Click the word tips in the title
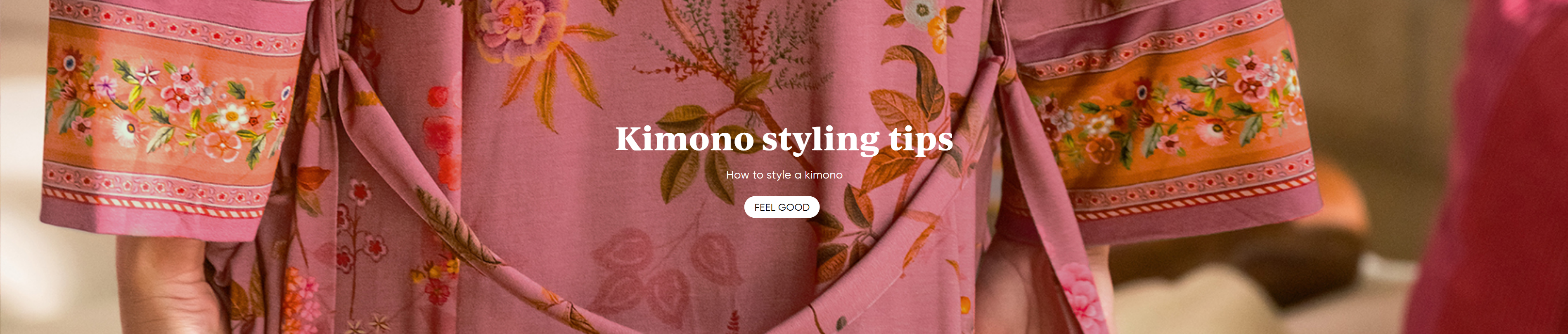The height and width of the screenshot is (334, 1568). 921,140
